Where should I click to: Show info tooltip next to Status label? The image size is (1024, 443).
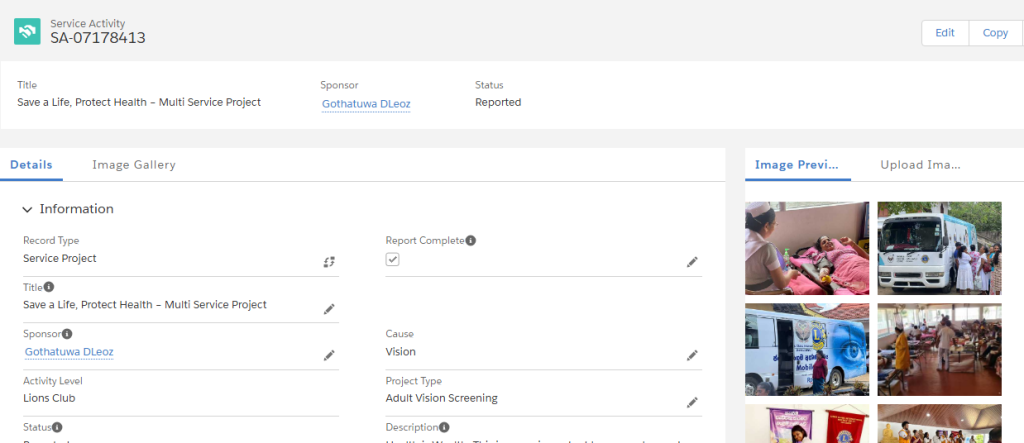(57, 427)
